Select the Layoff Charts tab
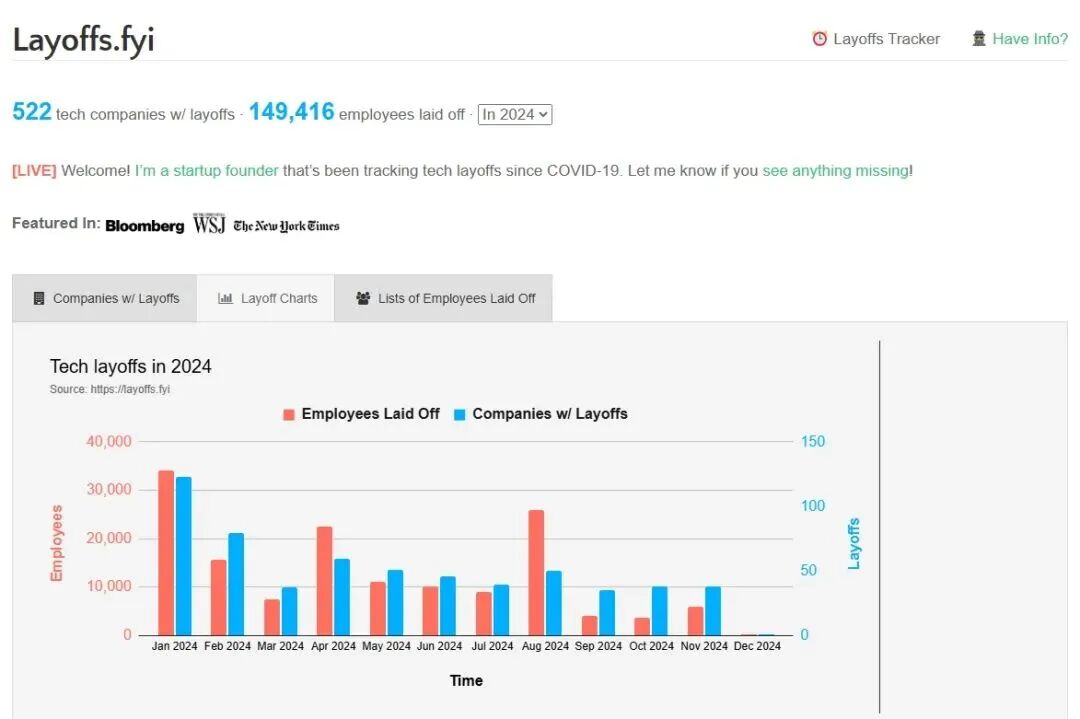This screenshot has height=719, width=1080. click(266, 298)
